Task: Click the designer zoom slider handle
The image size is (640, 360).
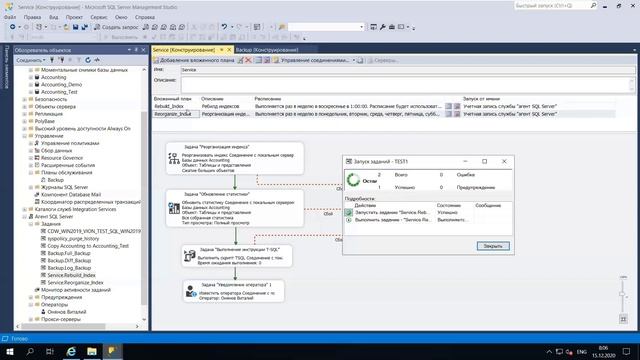Action: point(622,294)
